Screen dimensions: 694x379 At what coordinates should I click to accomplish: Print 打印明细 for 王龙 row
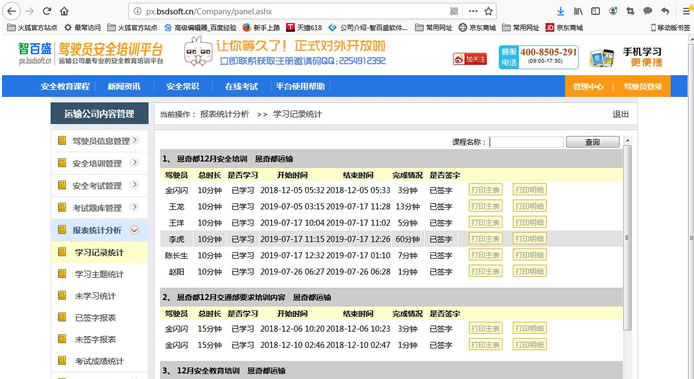click(529, 206)
